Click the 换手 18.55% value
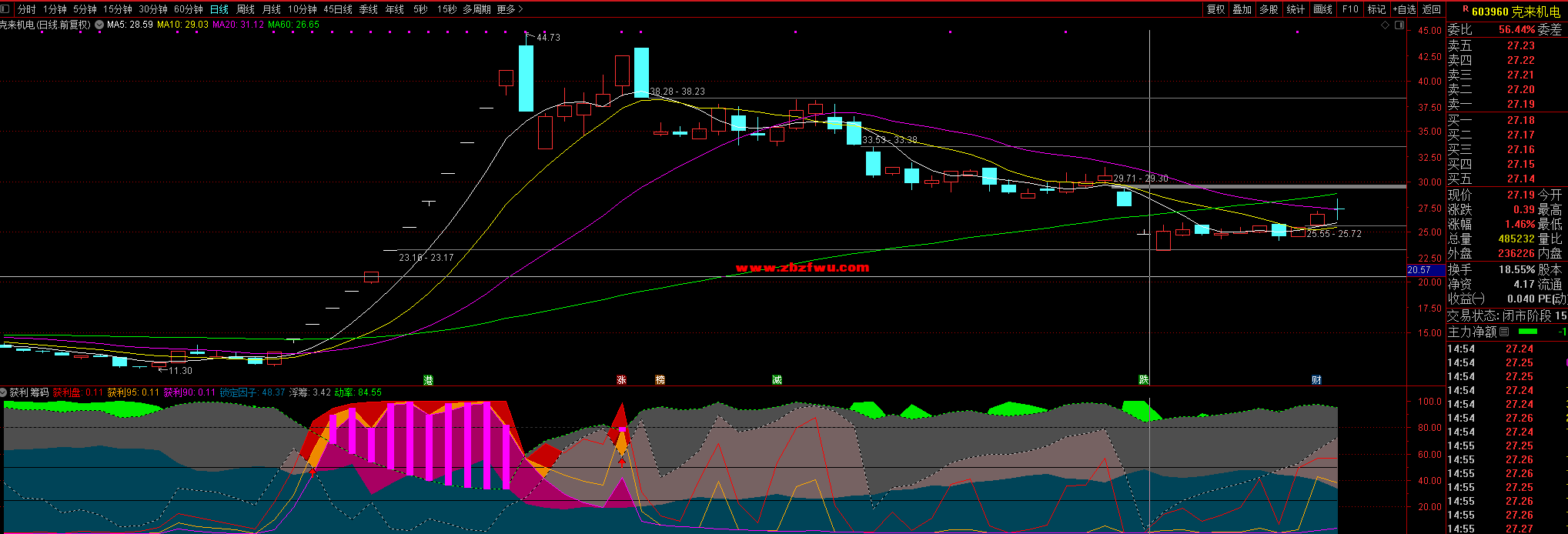This screenshot has width=1568, height=534. (x=1516, y=270)
